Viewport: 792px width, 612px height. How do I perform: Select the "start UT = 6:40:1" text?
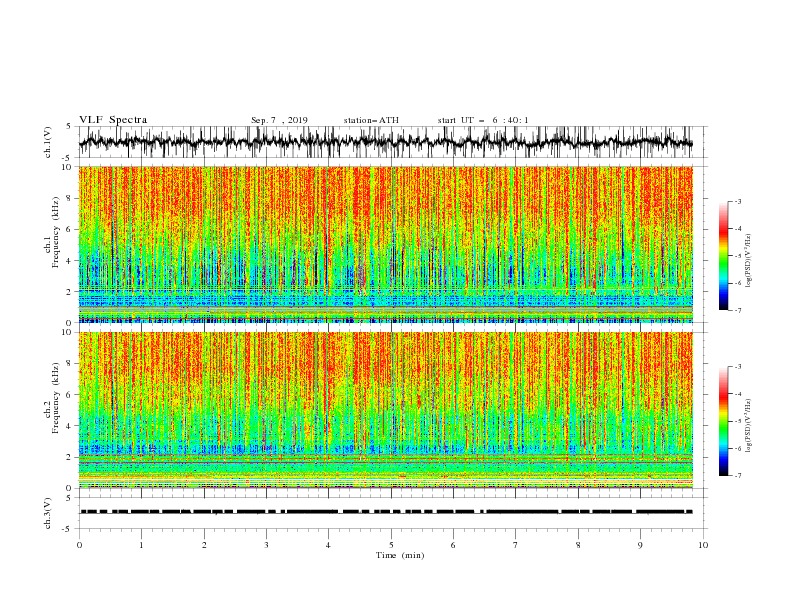pos(483,120)
